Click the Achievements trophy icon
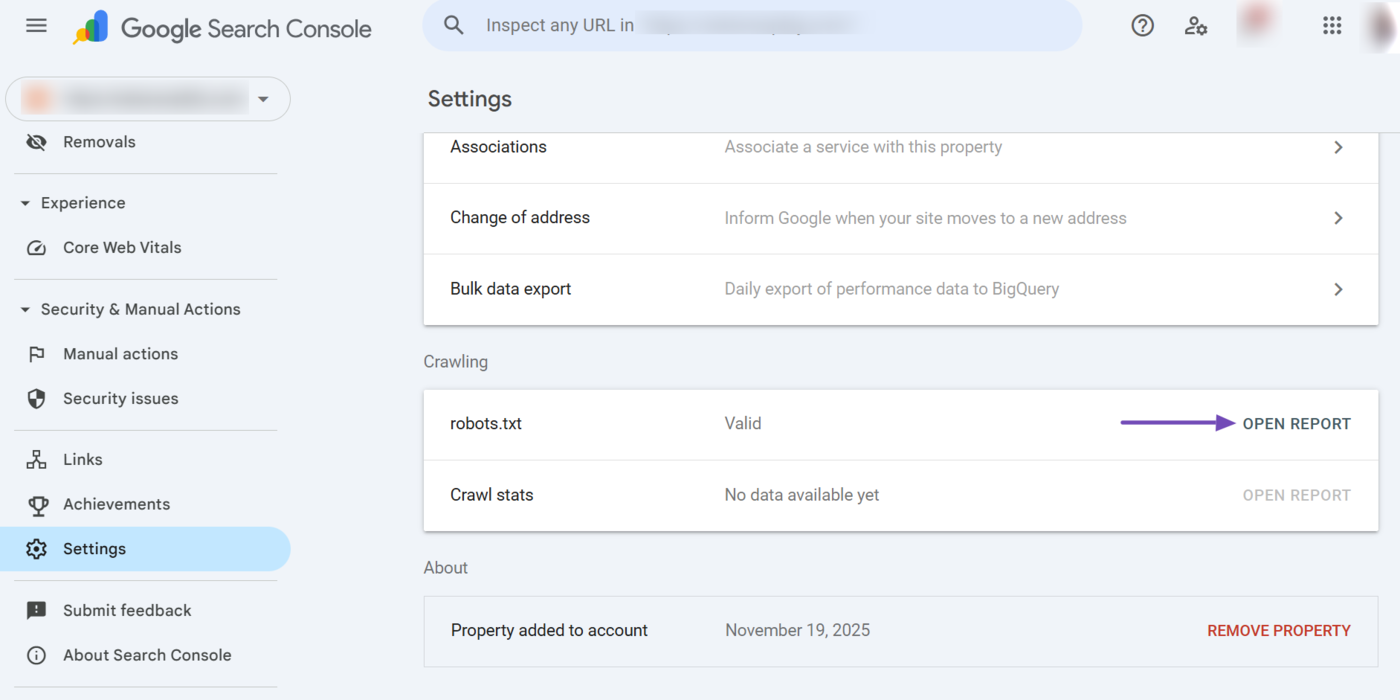 coord(36,504)
